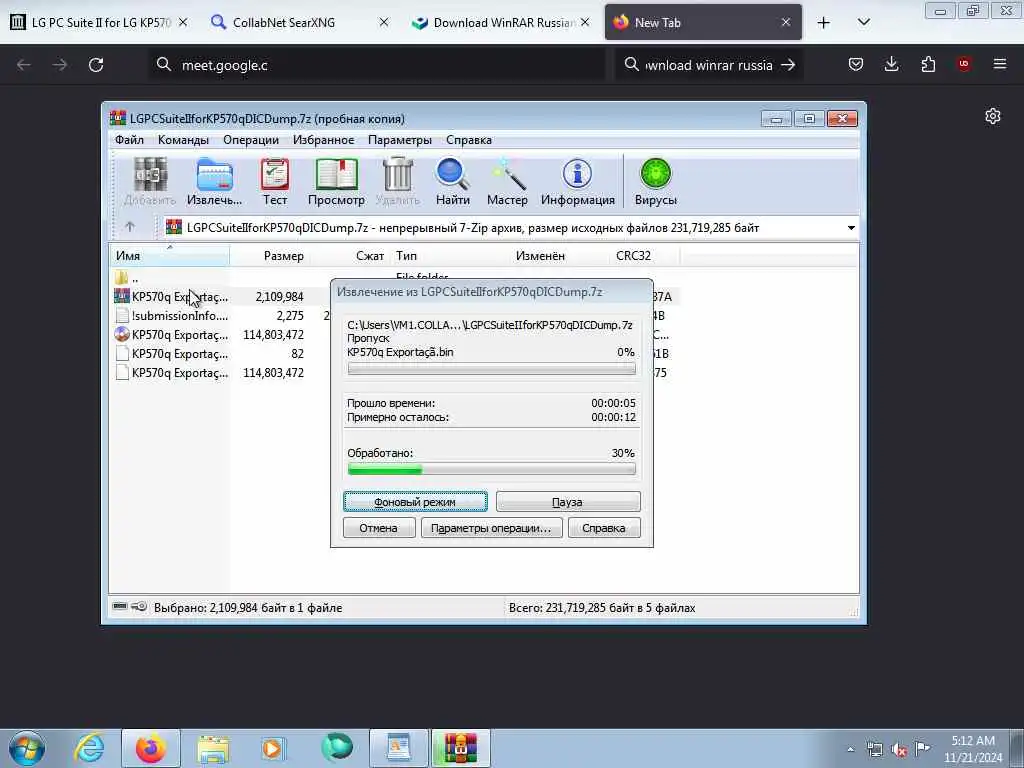Go up one folder level arrow
The image size is (1024, 768).
tap(130, 227)
